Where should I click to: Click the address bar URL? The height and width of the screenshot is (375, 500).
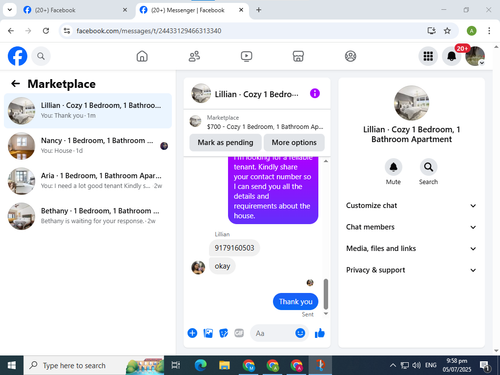tap(149, 31)
